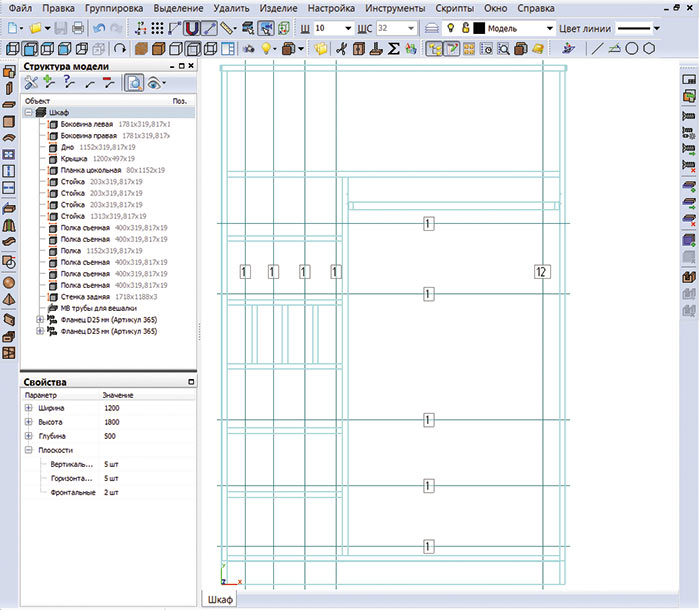Screen dimensions: 700x610
Task: Expand the Ширина property row
Action: (x=28, y=408)
